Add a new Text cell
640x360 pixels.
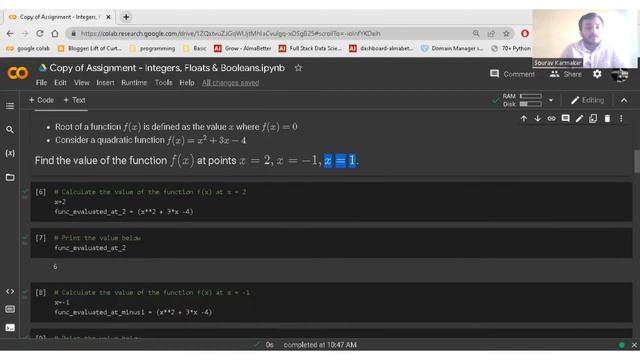pos(74,100)
